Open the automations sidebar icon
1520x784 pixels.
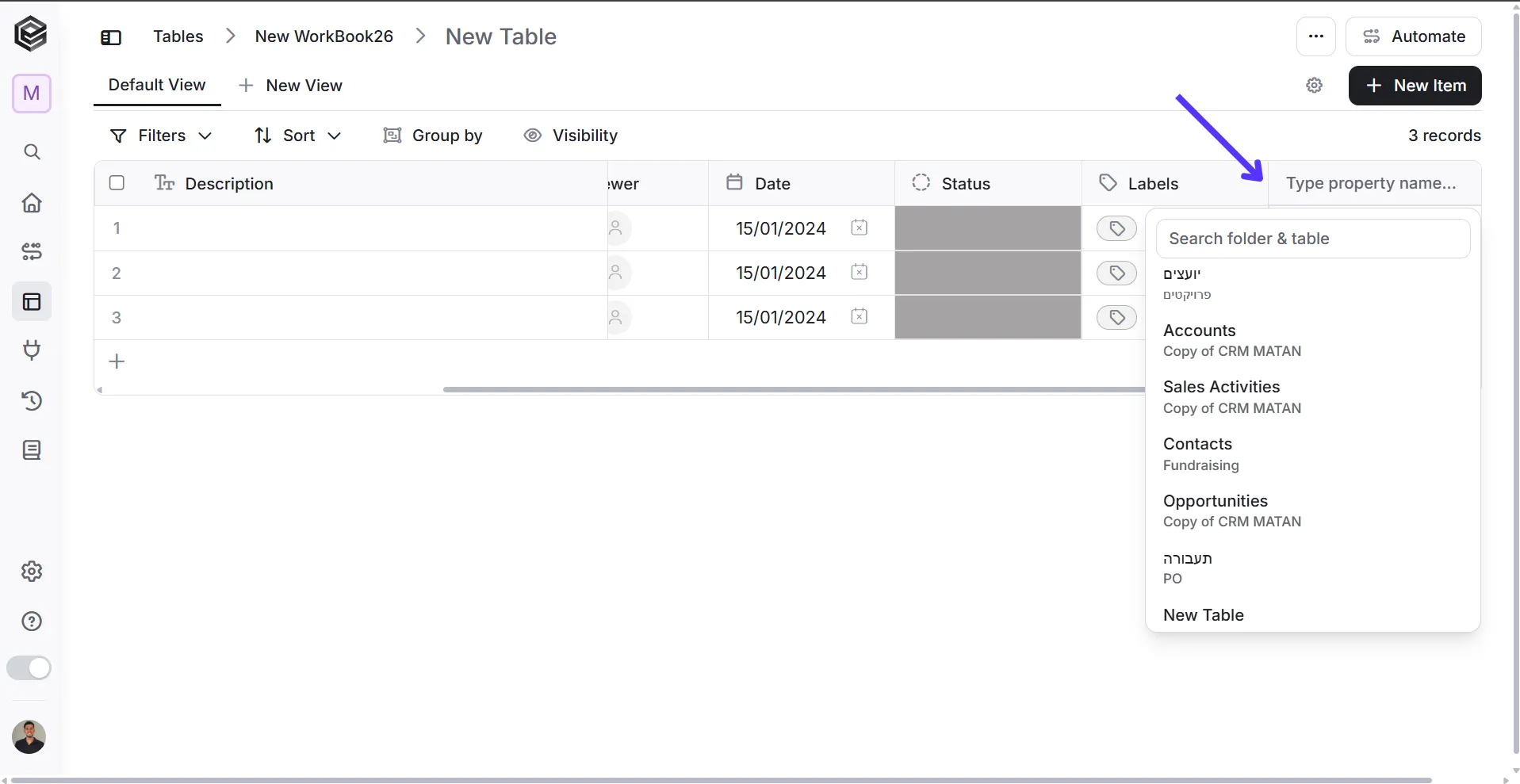pos(32,252)
